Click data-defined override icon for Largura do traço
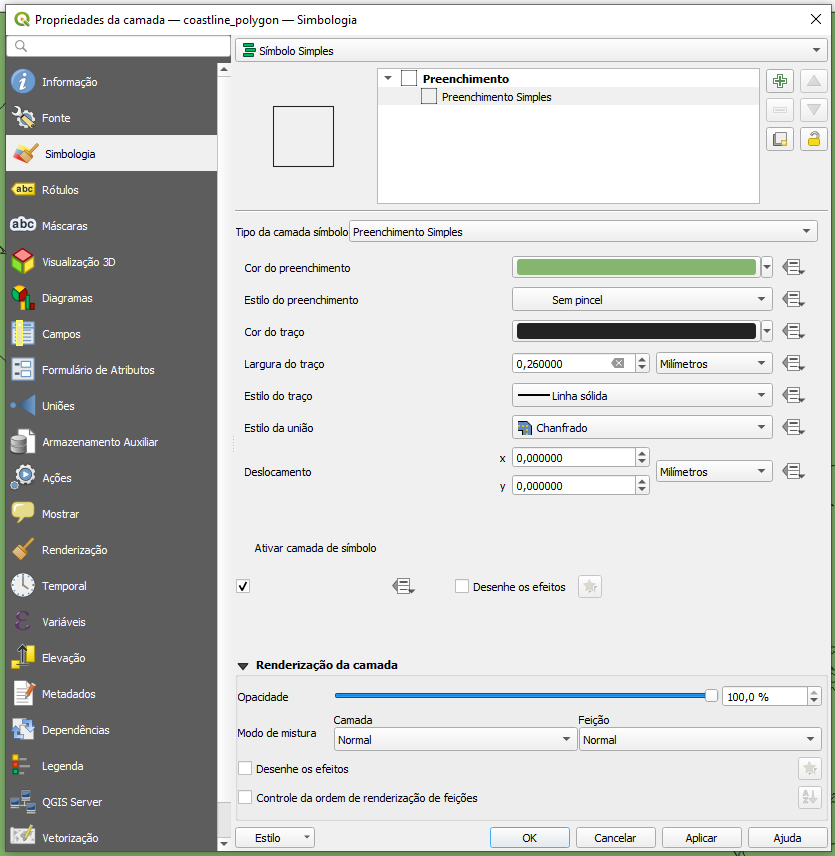This screenshot has height=856, width=835. point(794,363)
